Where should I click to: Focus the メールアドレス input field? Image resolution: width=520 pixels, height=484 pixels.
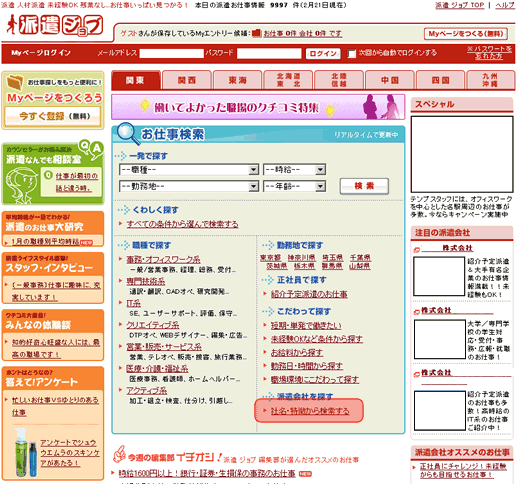click(171, 53)
